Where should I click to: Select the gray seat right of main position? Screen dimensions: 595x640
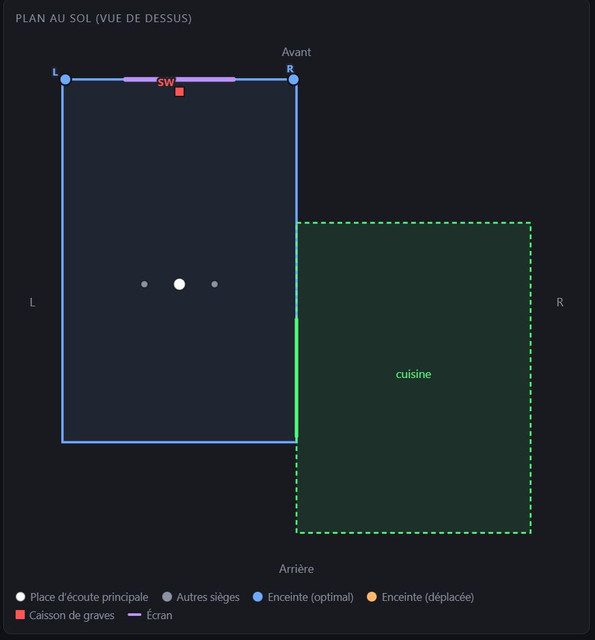[x=215, y=284]
